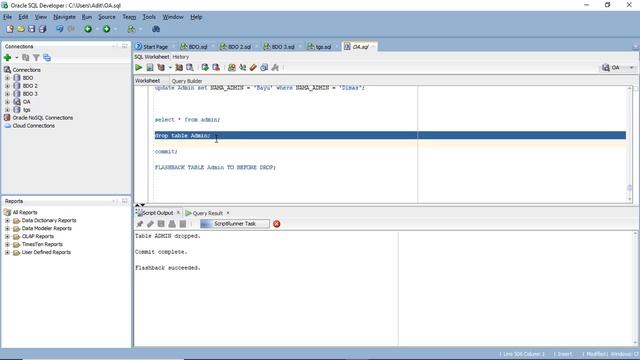Click the ScriptRunner Task progress bar

[235, 224]
